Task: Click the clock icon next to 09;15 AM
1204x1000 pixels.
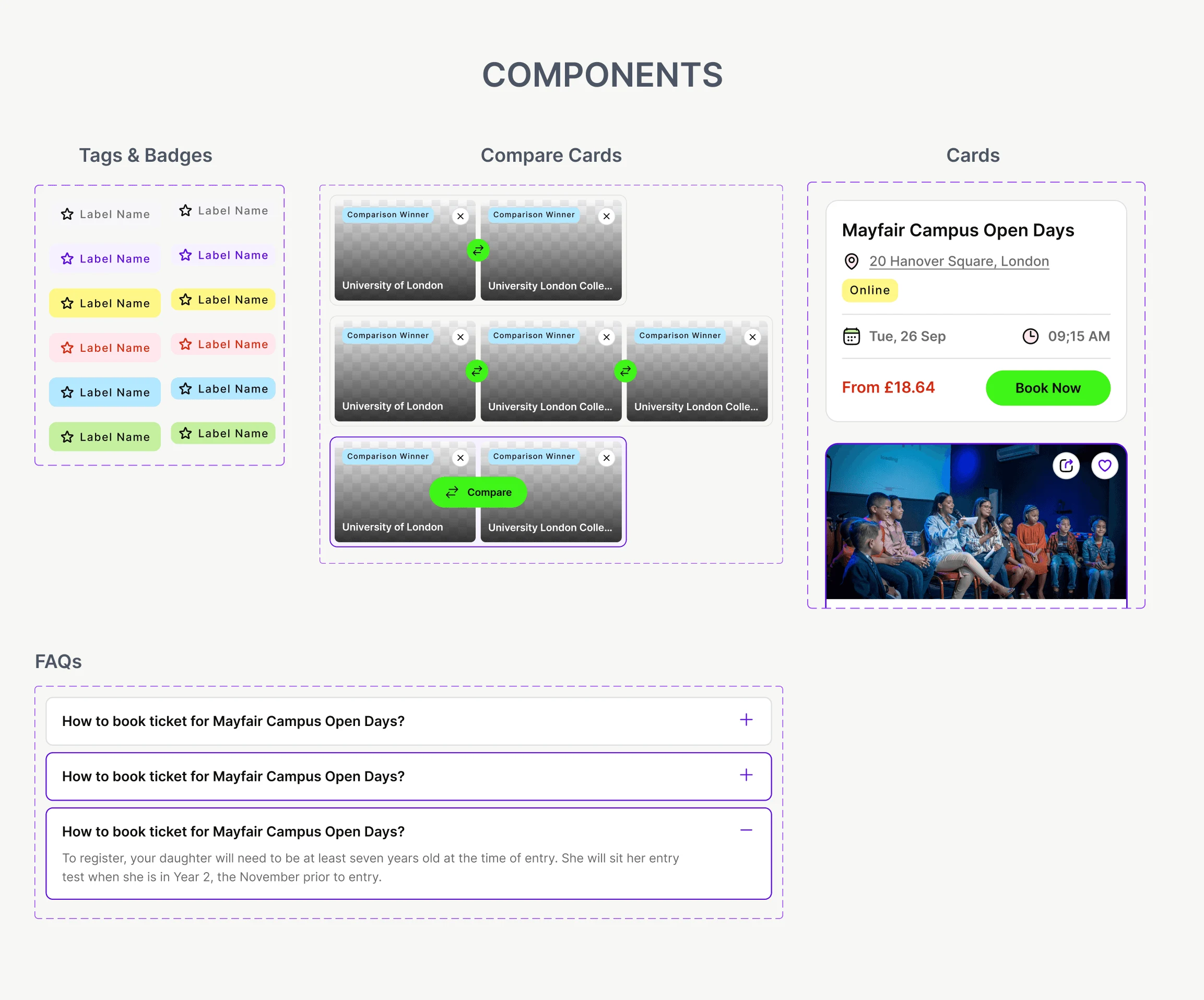Action: point(1030,337)
